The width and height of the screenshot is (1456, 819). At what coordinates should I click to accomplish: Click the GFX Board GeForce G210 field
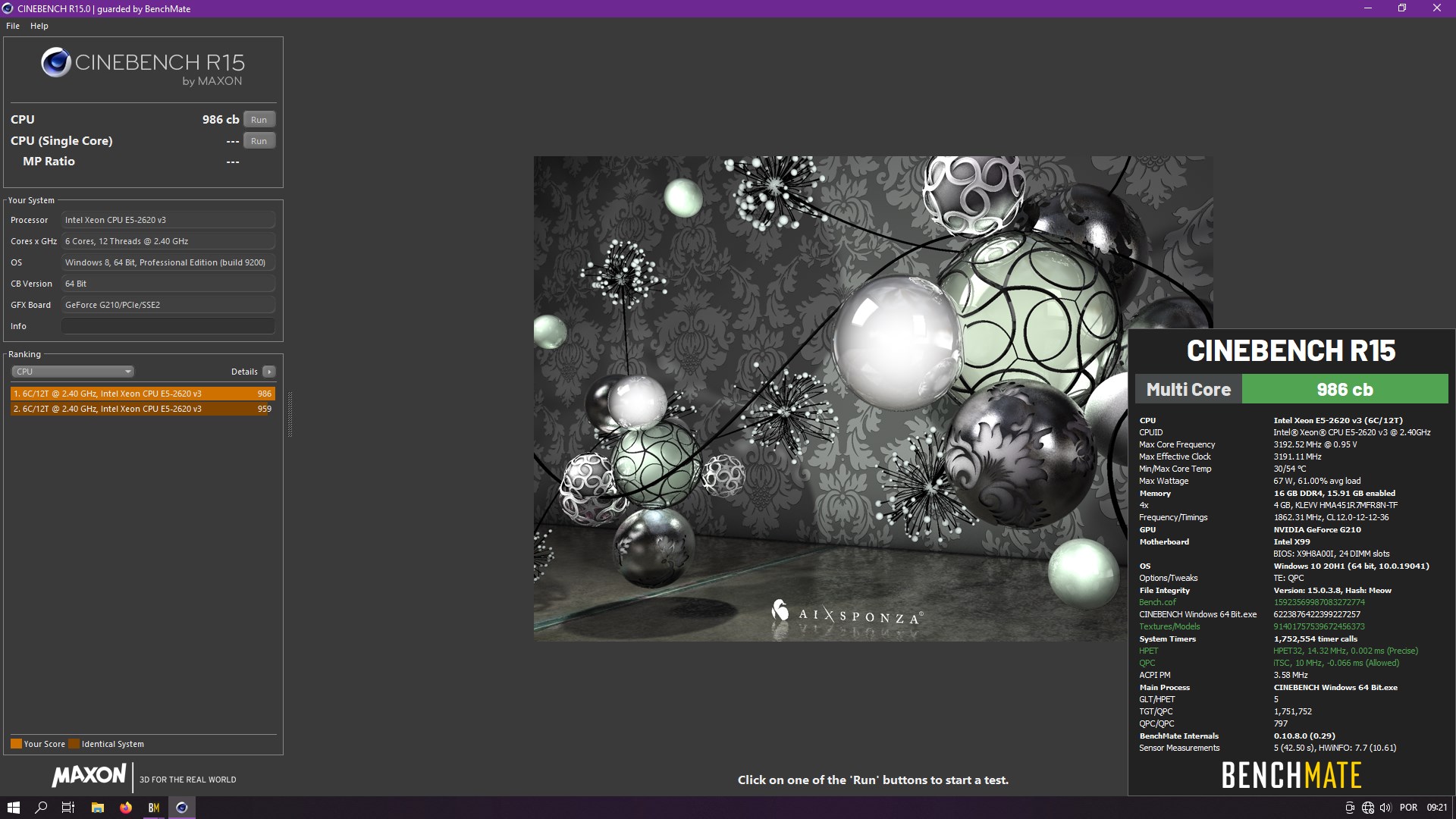168,305
